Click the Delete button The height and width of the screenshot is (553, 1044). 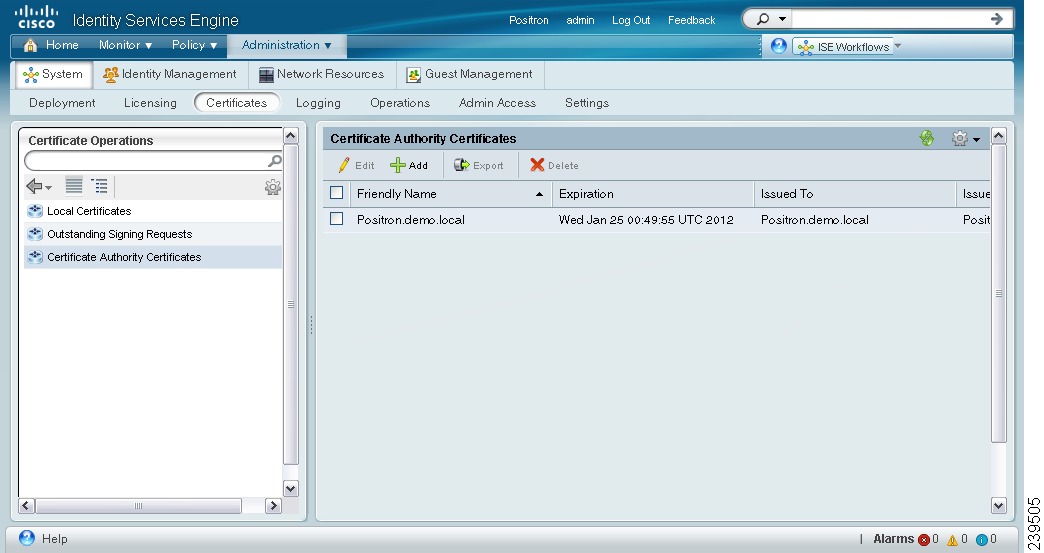click(554, 165)
